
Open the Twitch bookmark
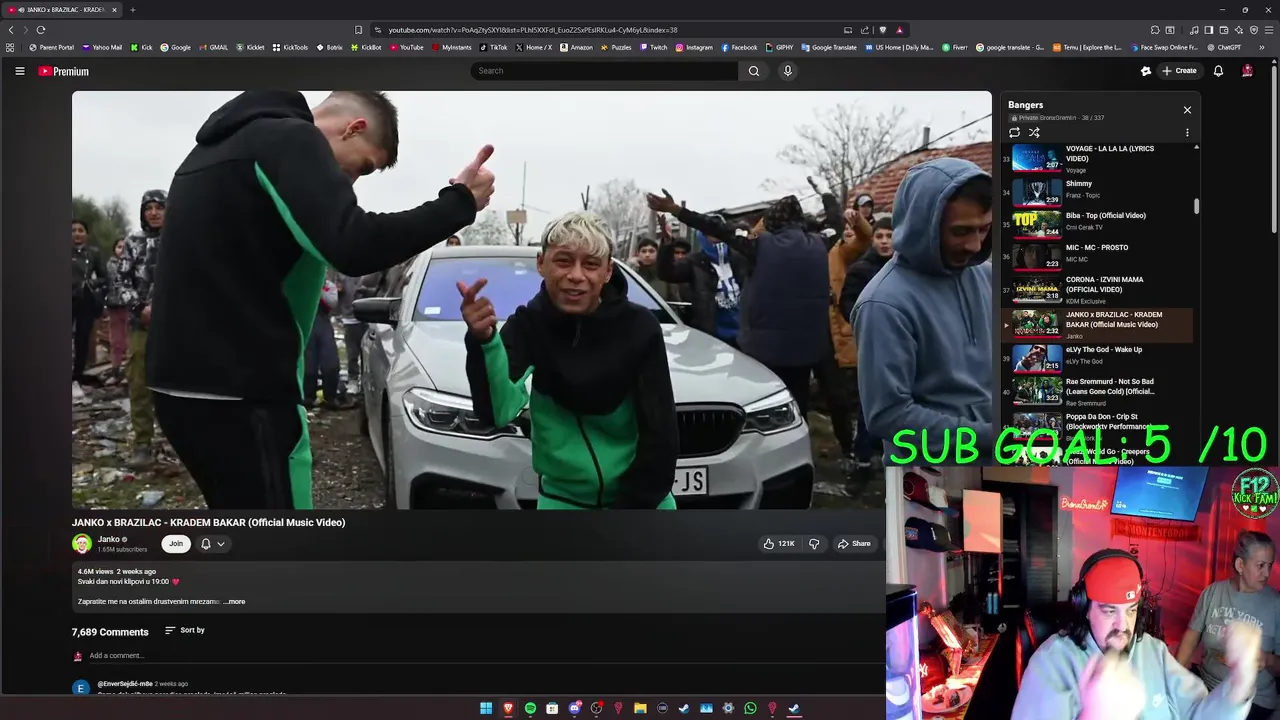pos(653,47)
